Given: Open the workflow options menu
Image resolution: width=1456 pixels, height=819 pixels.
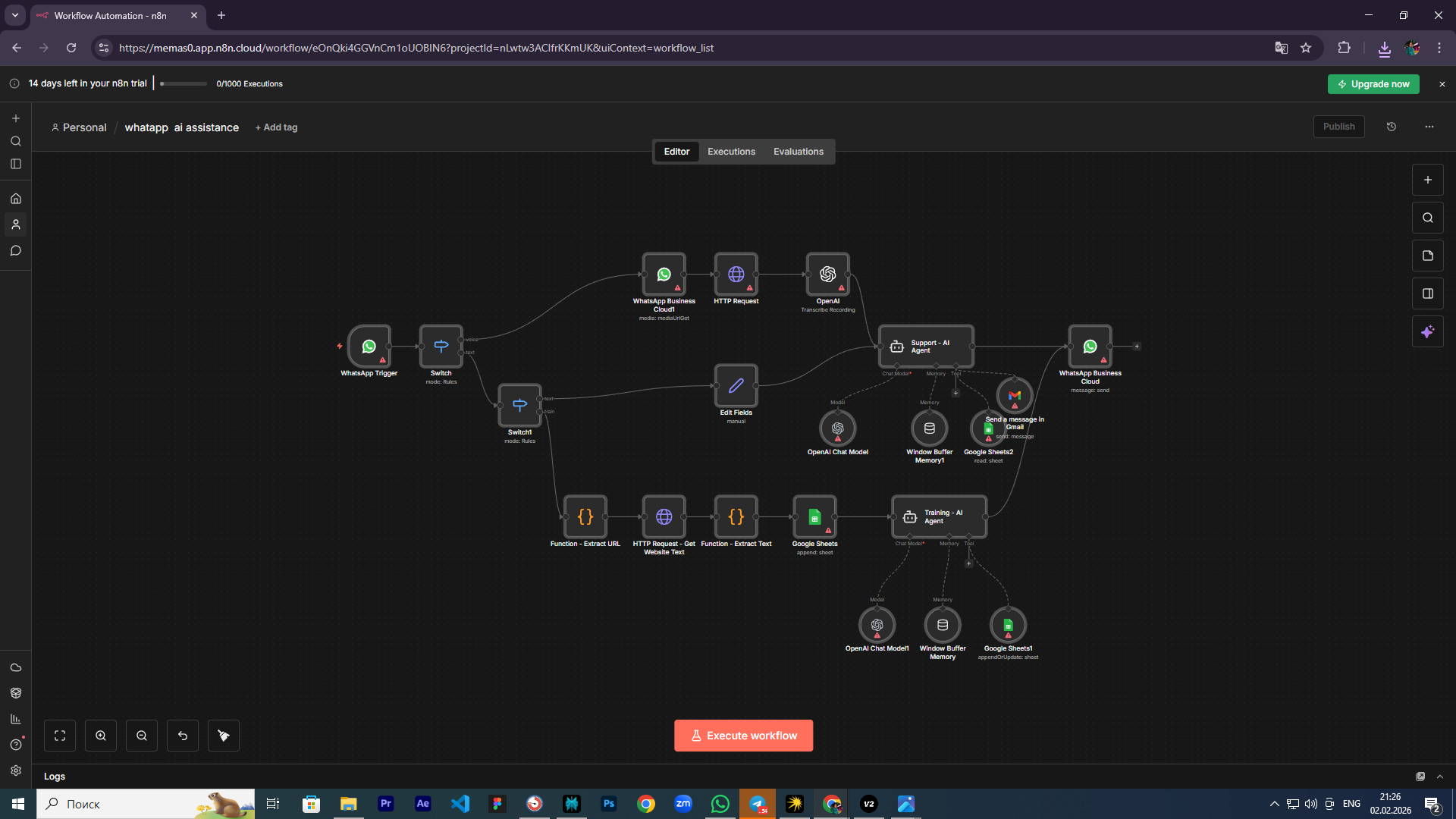Looking at the screenshot, I should pyautogui.click(x=1429, y=127).
